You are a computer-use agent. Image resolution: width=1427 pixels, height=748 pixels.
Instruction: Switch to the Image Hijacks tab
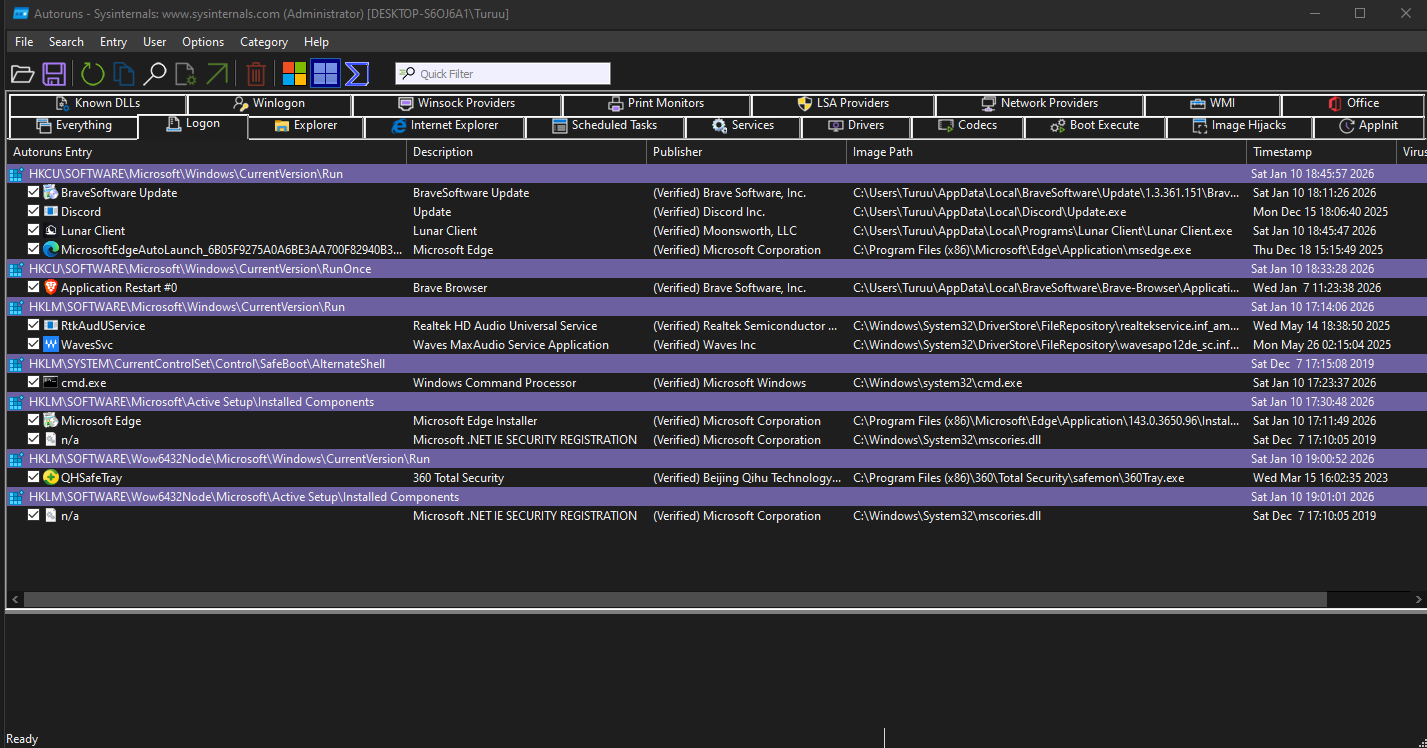click(1239, 126)
